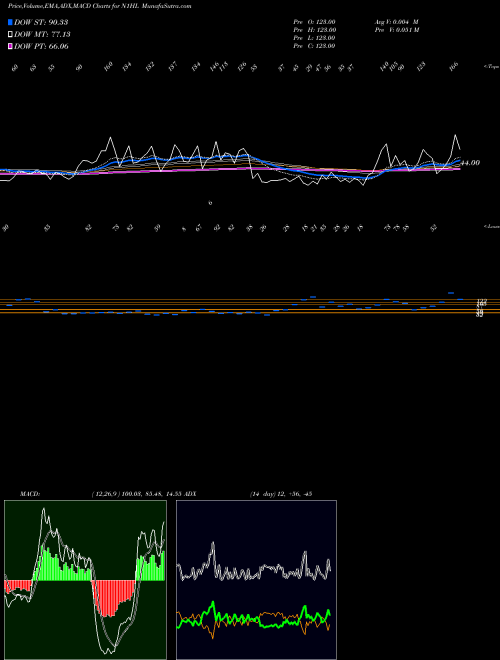Click the '<Lows' axis label

pyautogui.click(x=492, y=227)
